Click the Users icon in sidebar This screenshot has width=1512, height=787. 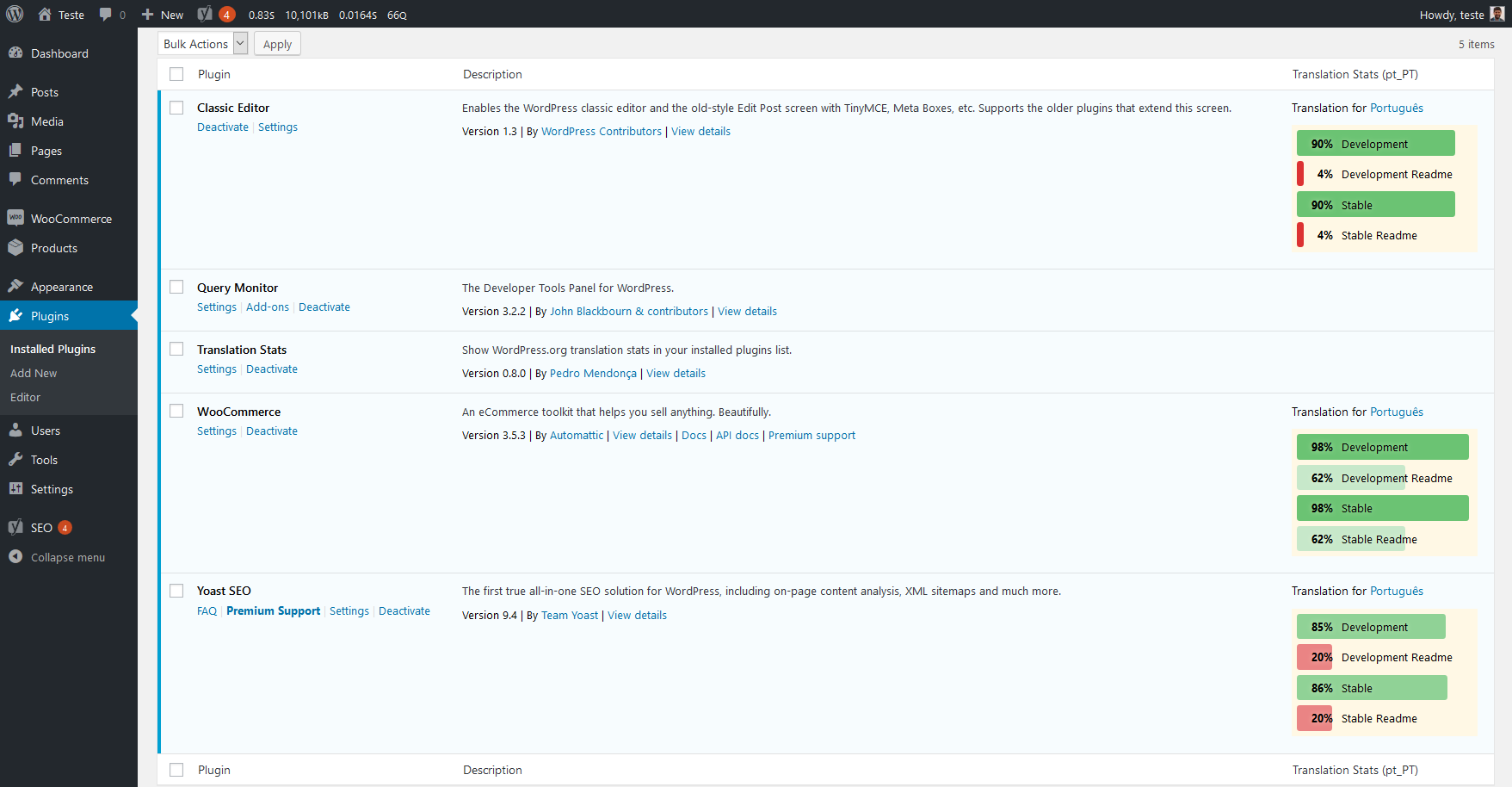pos(15,430)
